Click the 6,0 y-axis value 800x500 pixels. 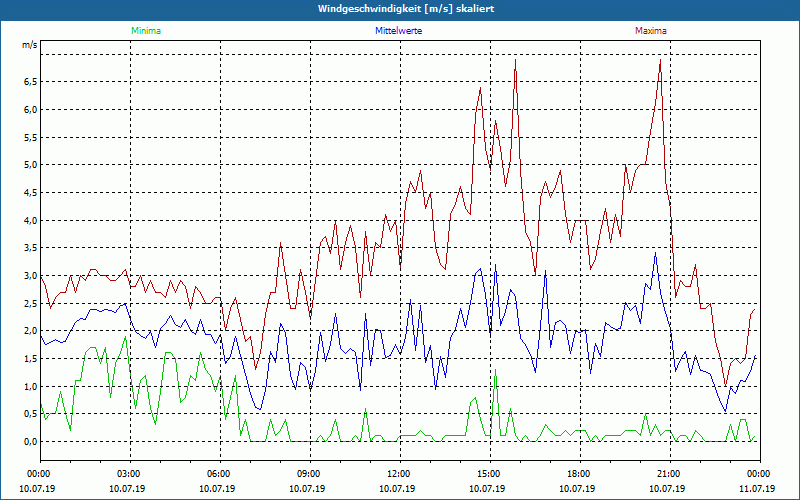31,110
